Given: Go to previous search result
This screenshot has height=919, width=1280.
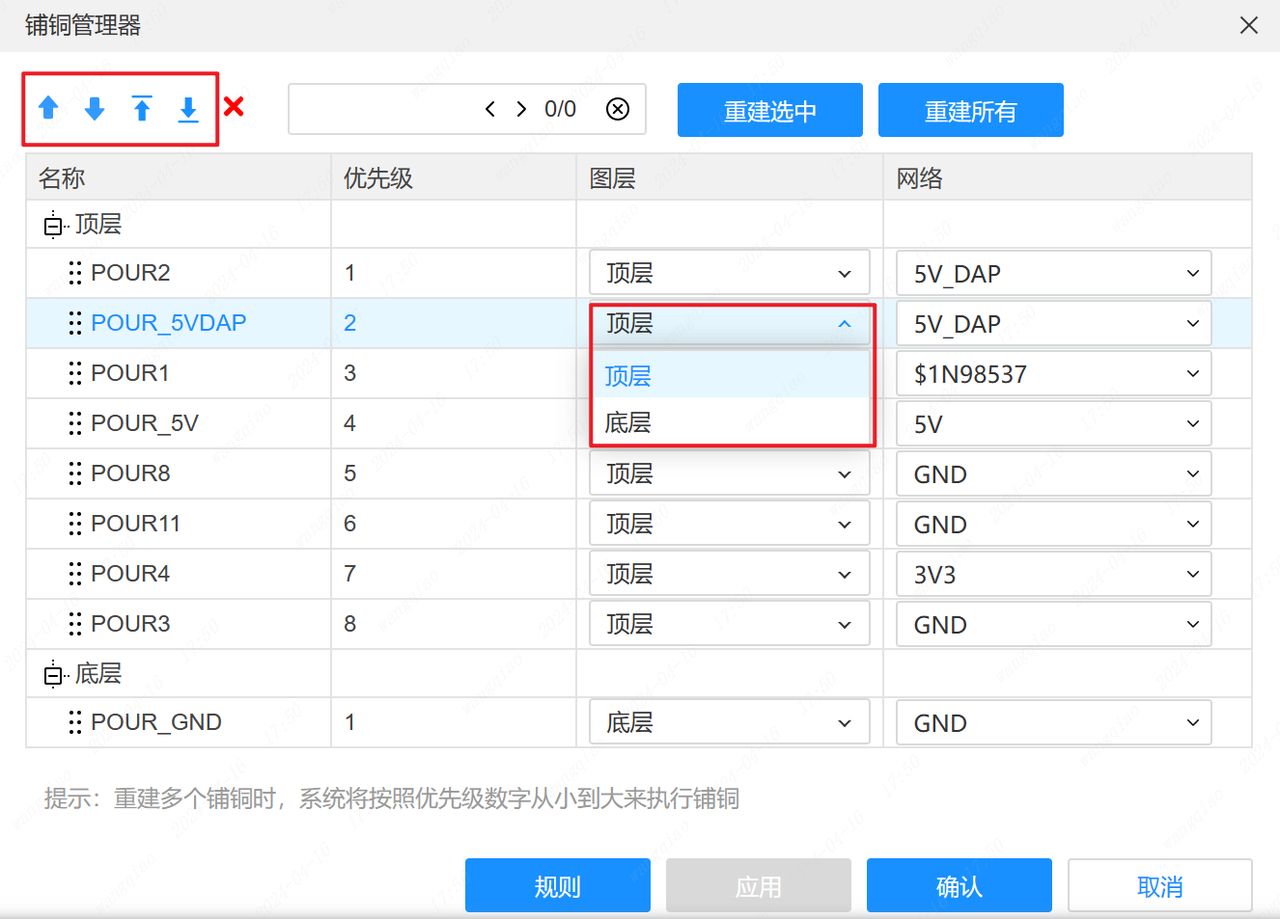Looking at the screenshot, I should 490,109.
